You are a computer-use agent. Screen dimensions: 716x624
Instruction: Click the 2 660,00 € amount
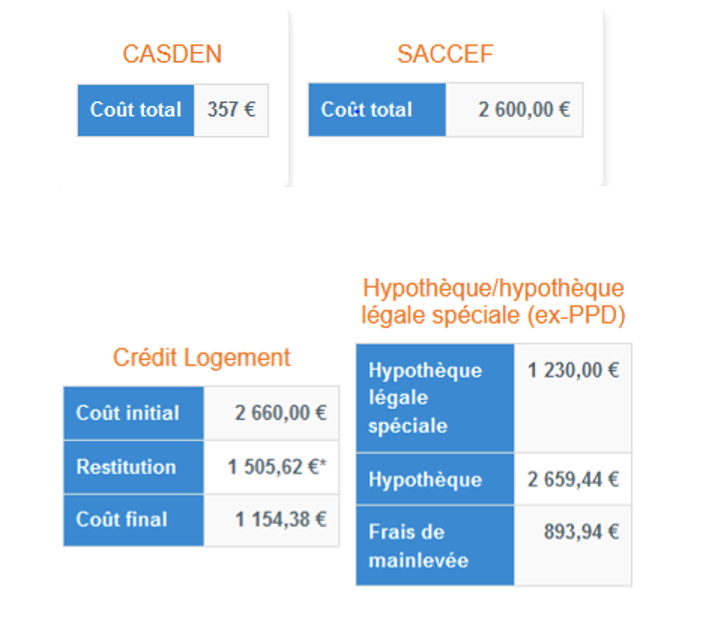(x=280, y=413)
